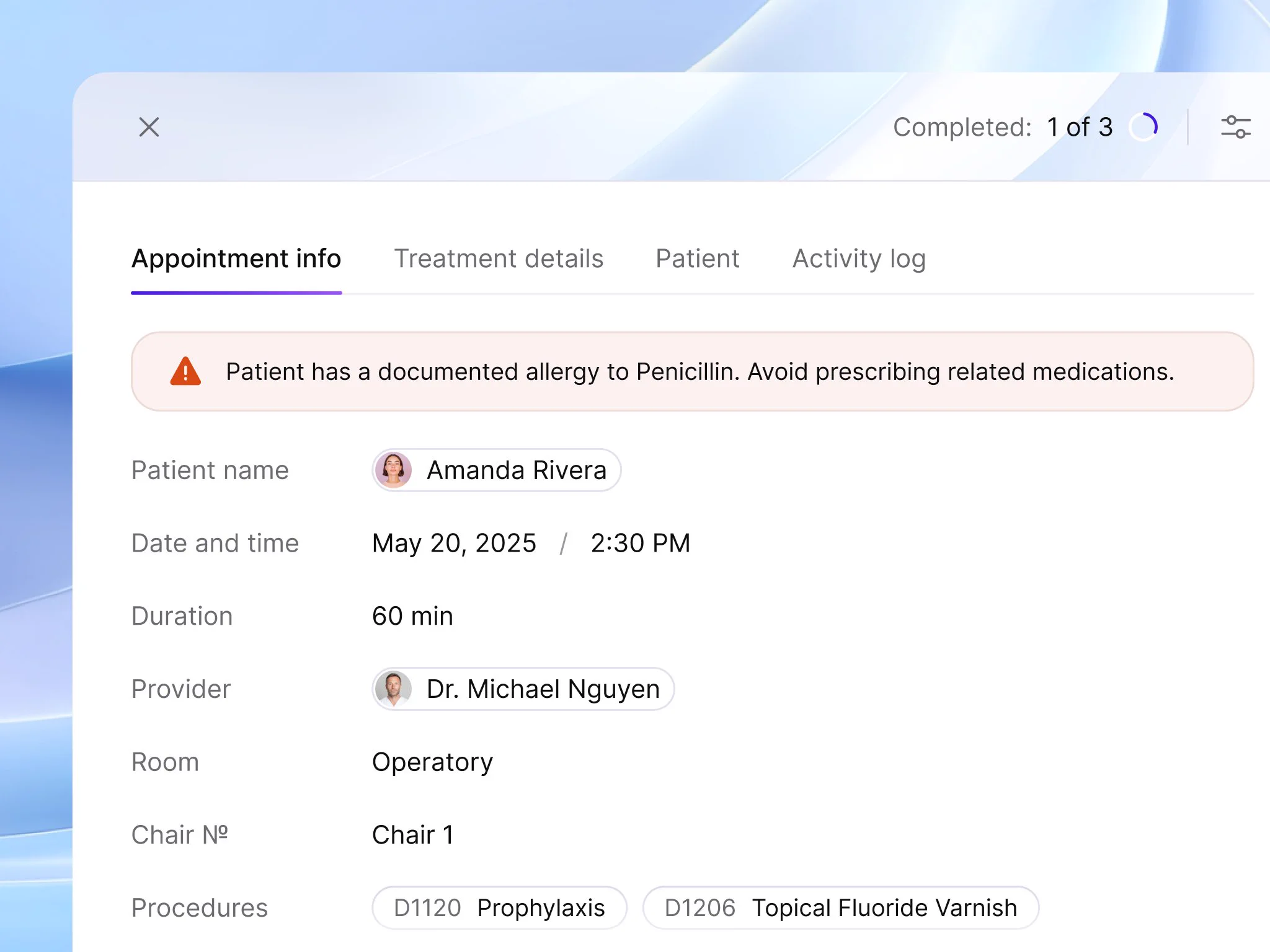Click the 'Operatory' room value
Viewport: 1270px width, 952px height.
tap(433, 762)
